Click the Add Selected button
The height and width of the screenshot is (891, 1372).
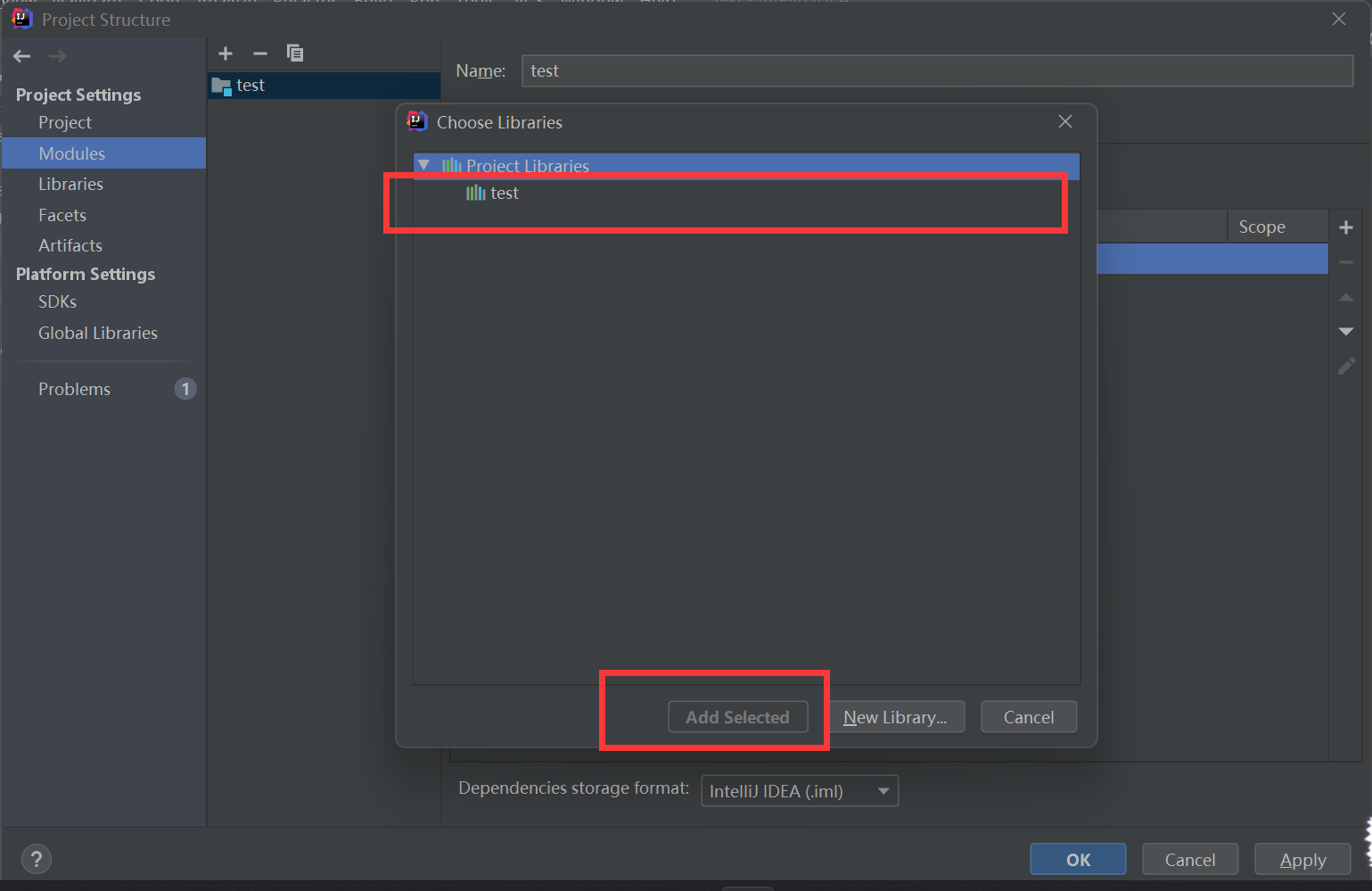[738, 717]
